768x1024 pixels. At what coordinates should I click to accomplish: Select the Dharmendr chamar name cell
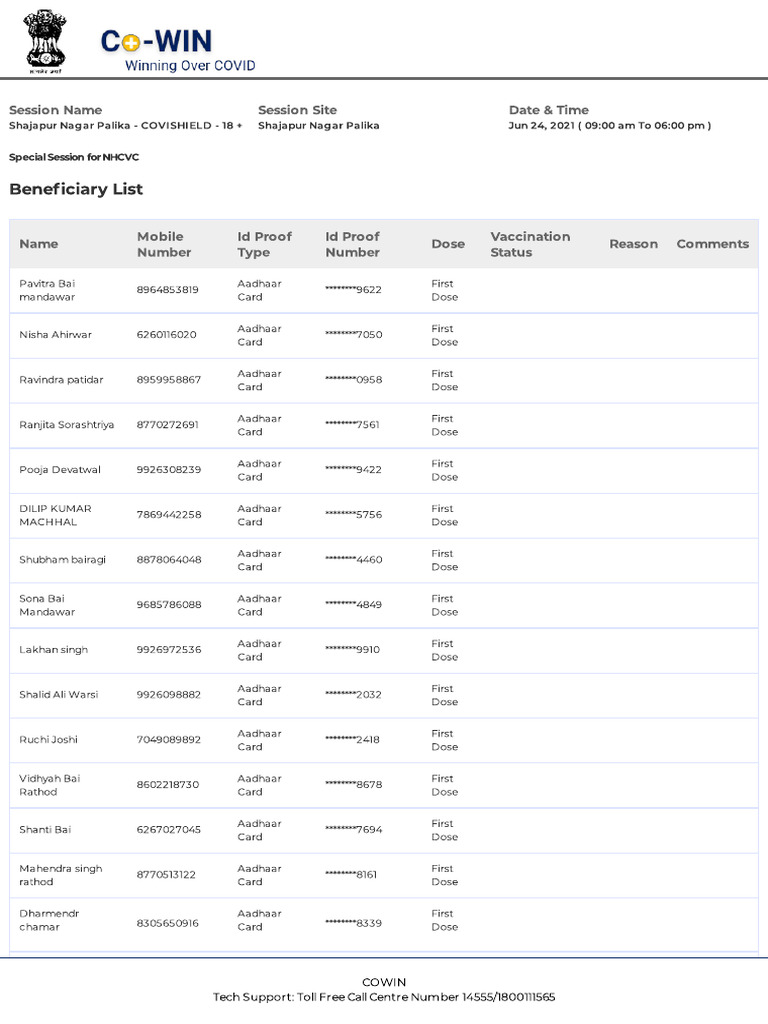(49, 920)
